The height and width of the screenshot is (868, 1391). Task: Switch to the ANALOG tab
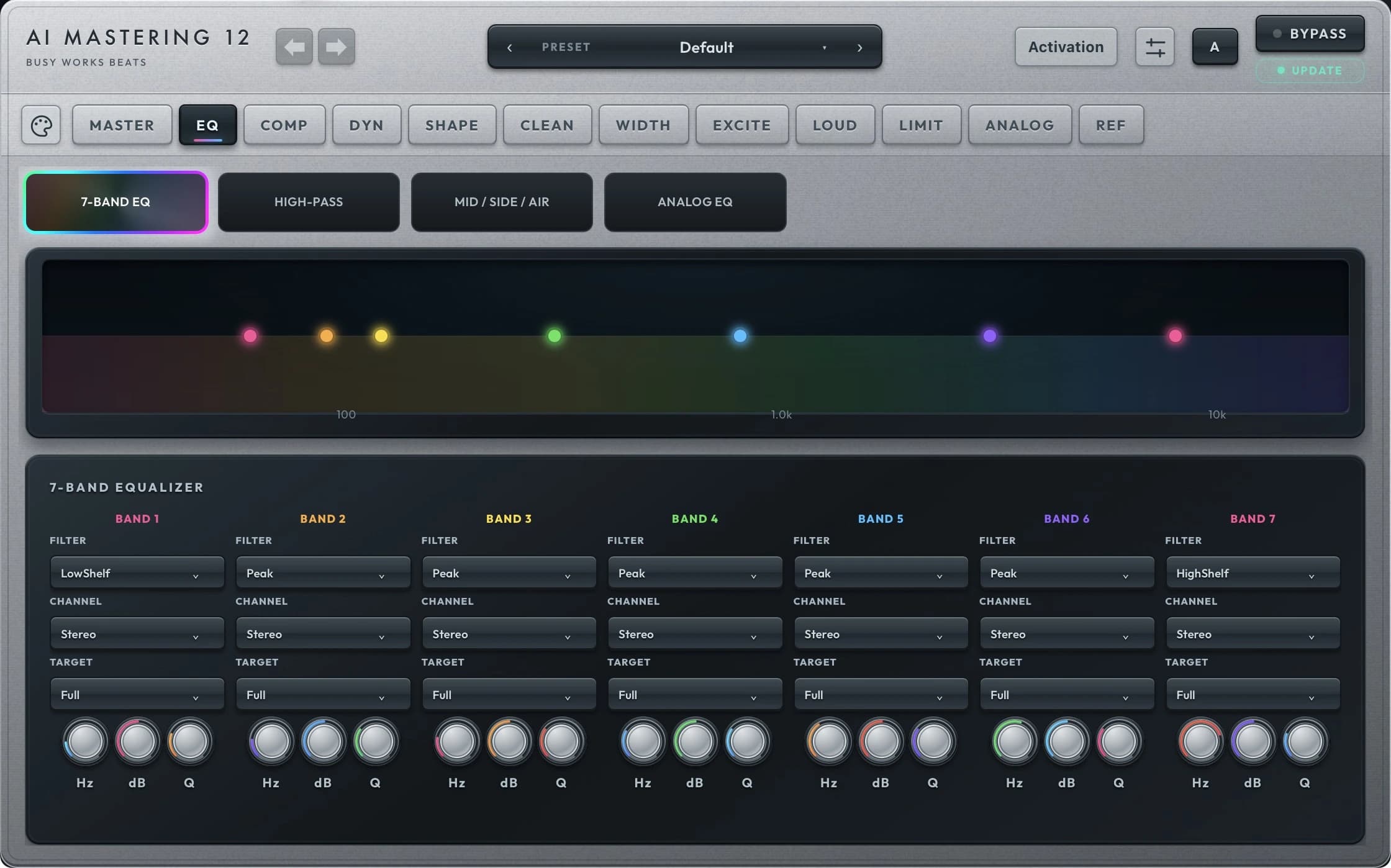[1020, 125]
